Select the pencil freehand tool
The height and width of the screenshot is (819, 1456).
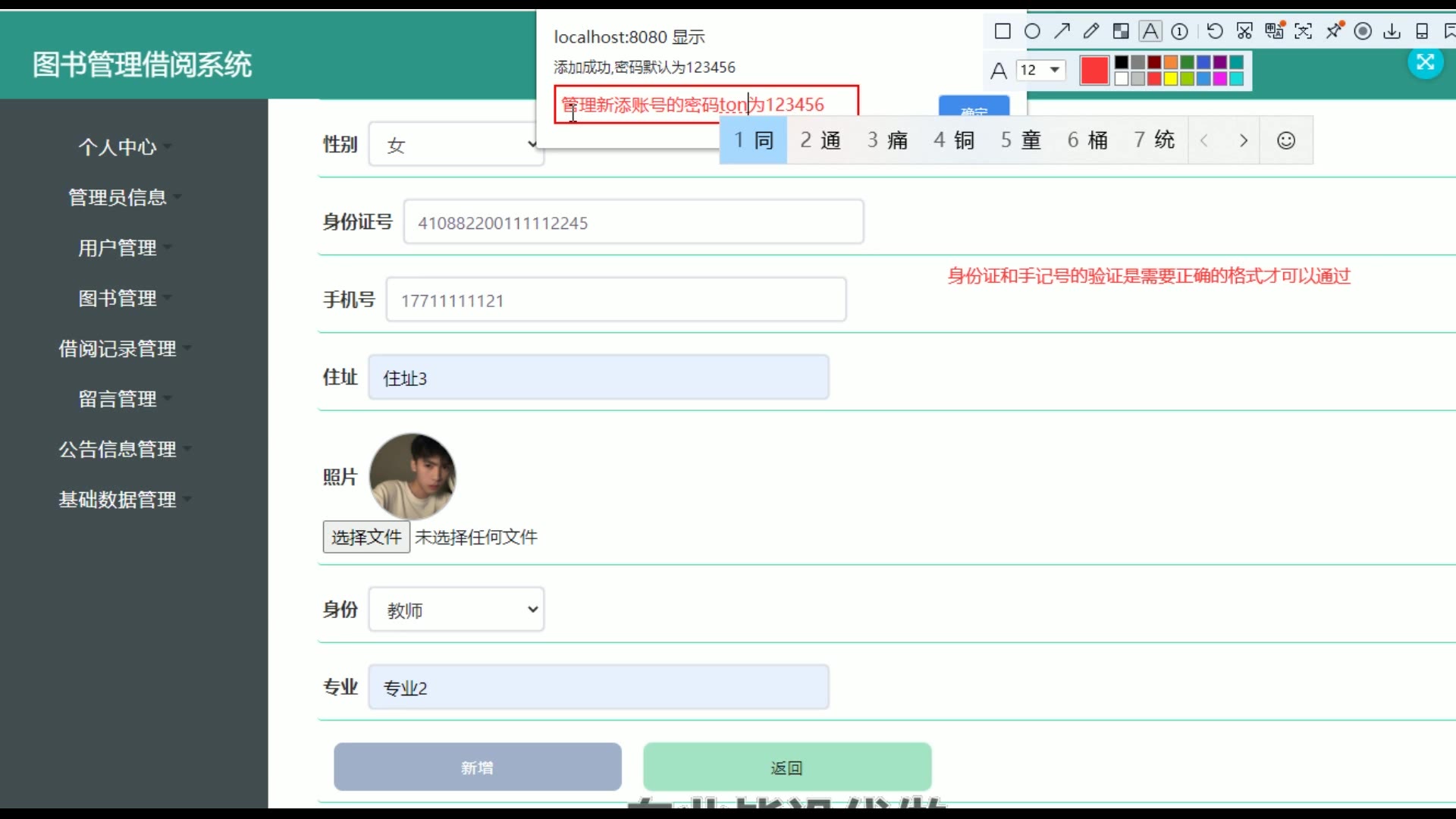1091,31
